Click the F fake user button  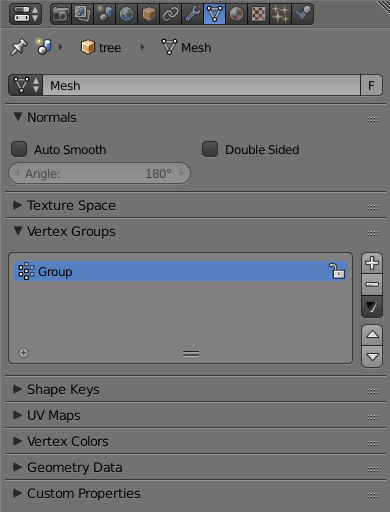[x=371, y=85]
